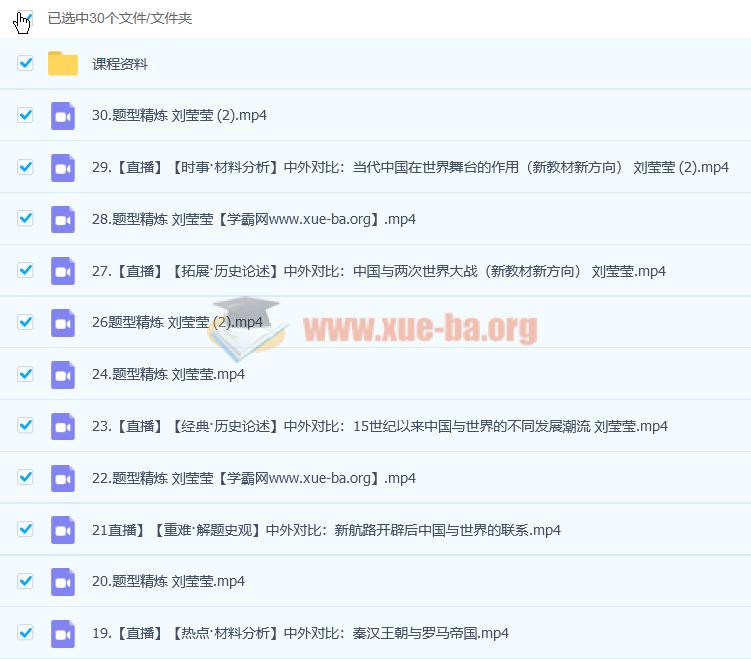Open file 23 15世纪以来中国与世界
The image size is (751, 659).
pyautogui.click(x=379, y=426)
